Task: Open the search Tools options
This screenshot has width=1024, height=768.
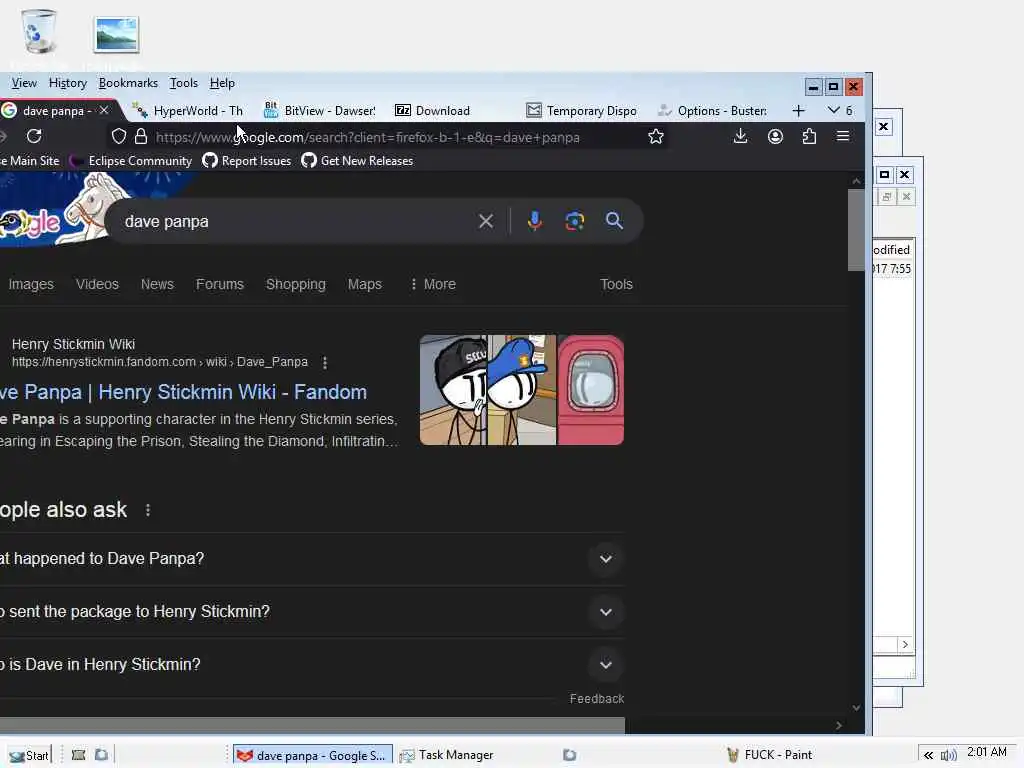Action: 616,284
